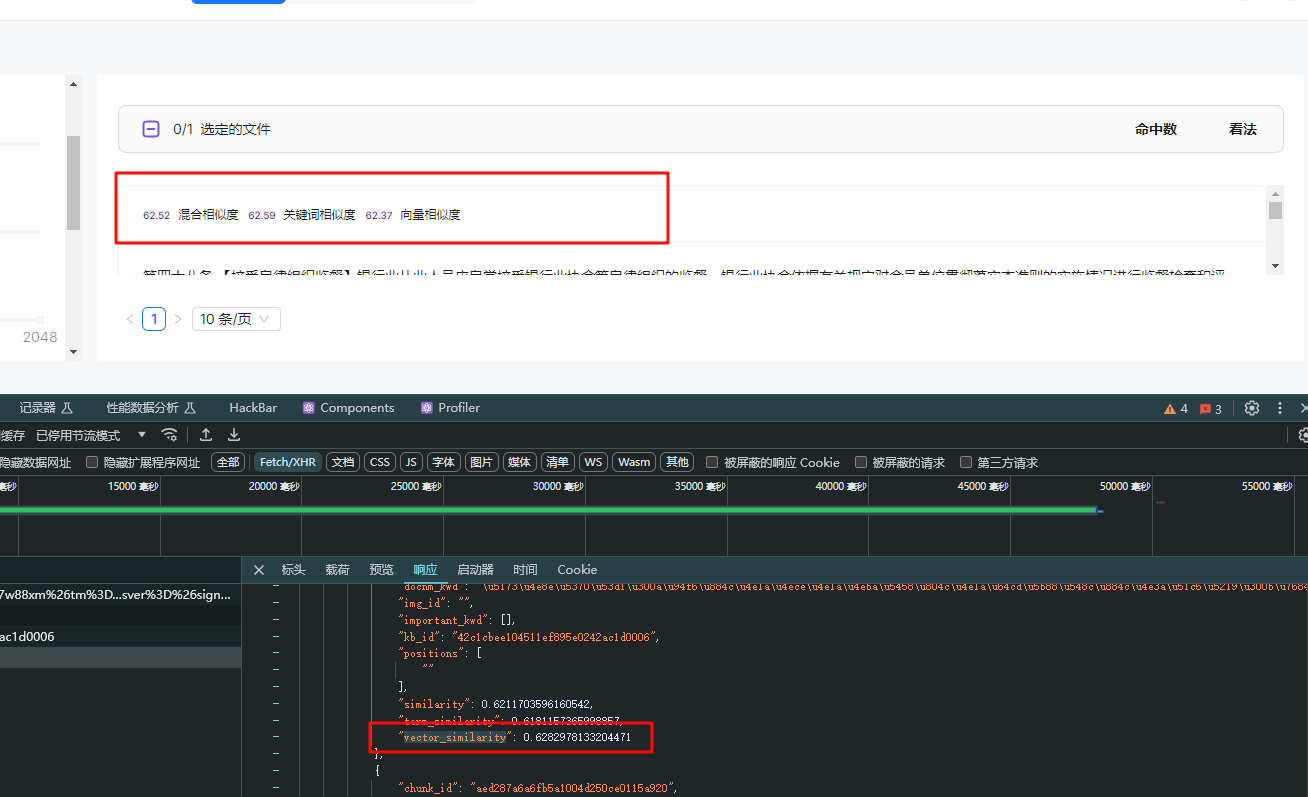
Task: Filter requests by 清单 type
Action: (557, 462)
